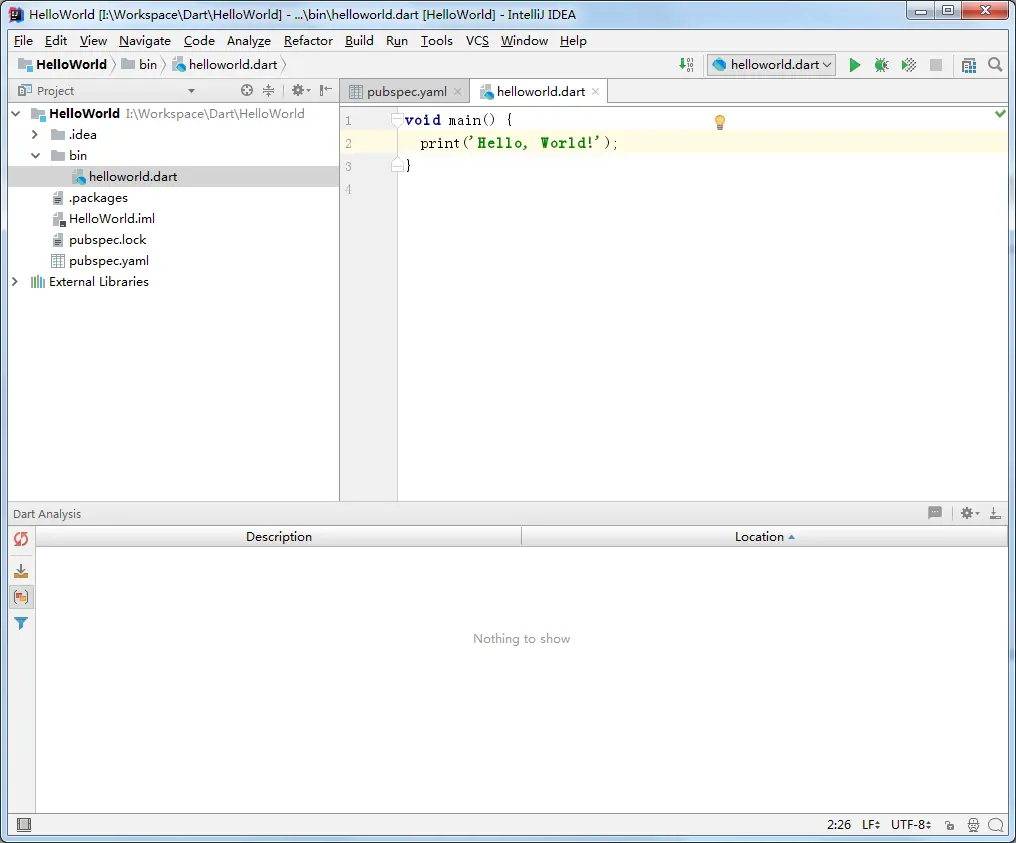This screenshot has width=1016, height=843.
Task: Toggle group by severity icon in Dart Analysis
Action: pos(21,597)
